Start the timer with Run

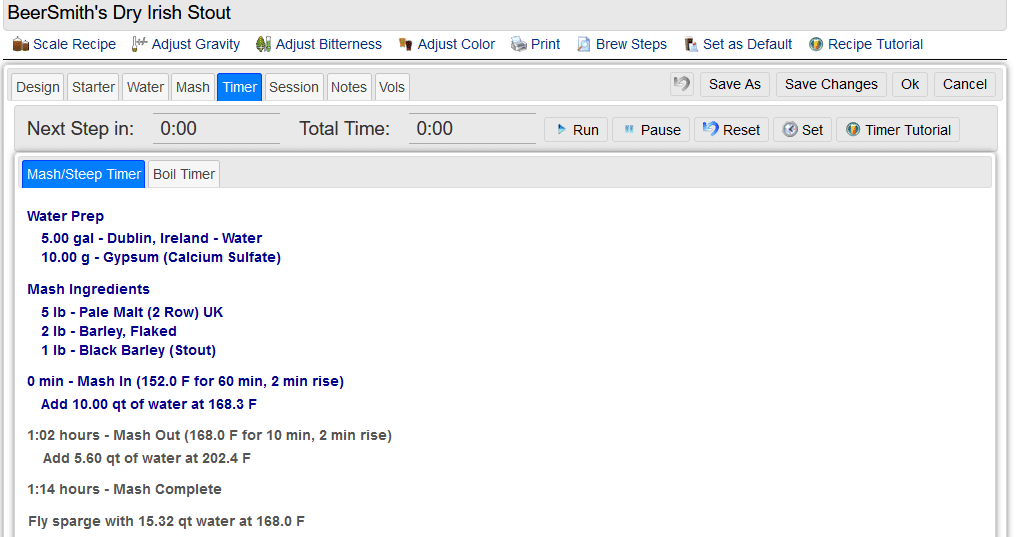576,130
